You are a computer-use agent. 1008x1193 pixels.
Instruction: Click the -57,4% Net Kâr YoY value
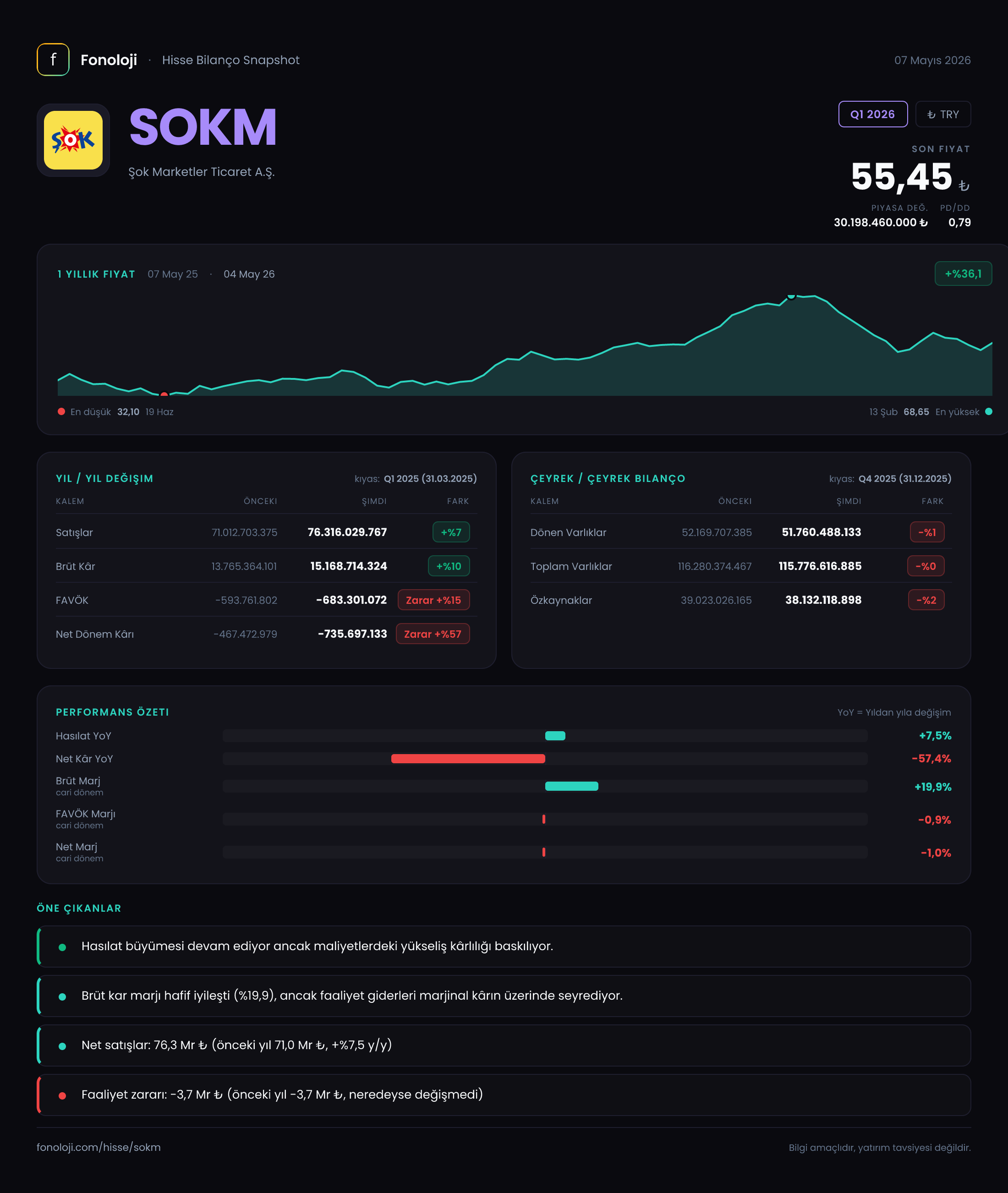click(x=931, y=758)
